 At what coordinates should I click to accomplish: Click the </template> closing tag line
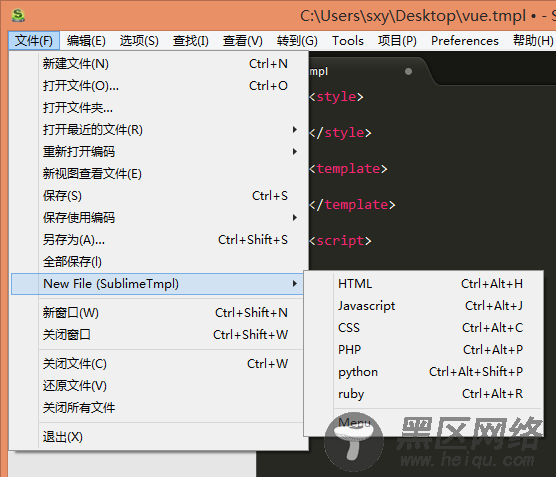(352, 205)
